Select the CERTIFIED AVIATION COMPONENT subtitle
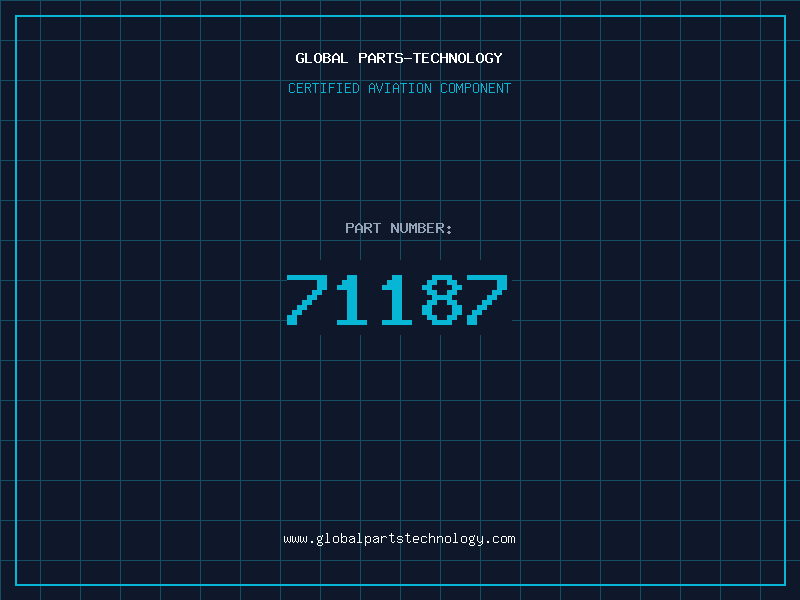The height and width of the screenshot is (600, 800). pyautogui.click(x=399, y=88)
